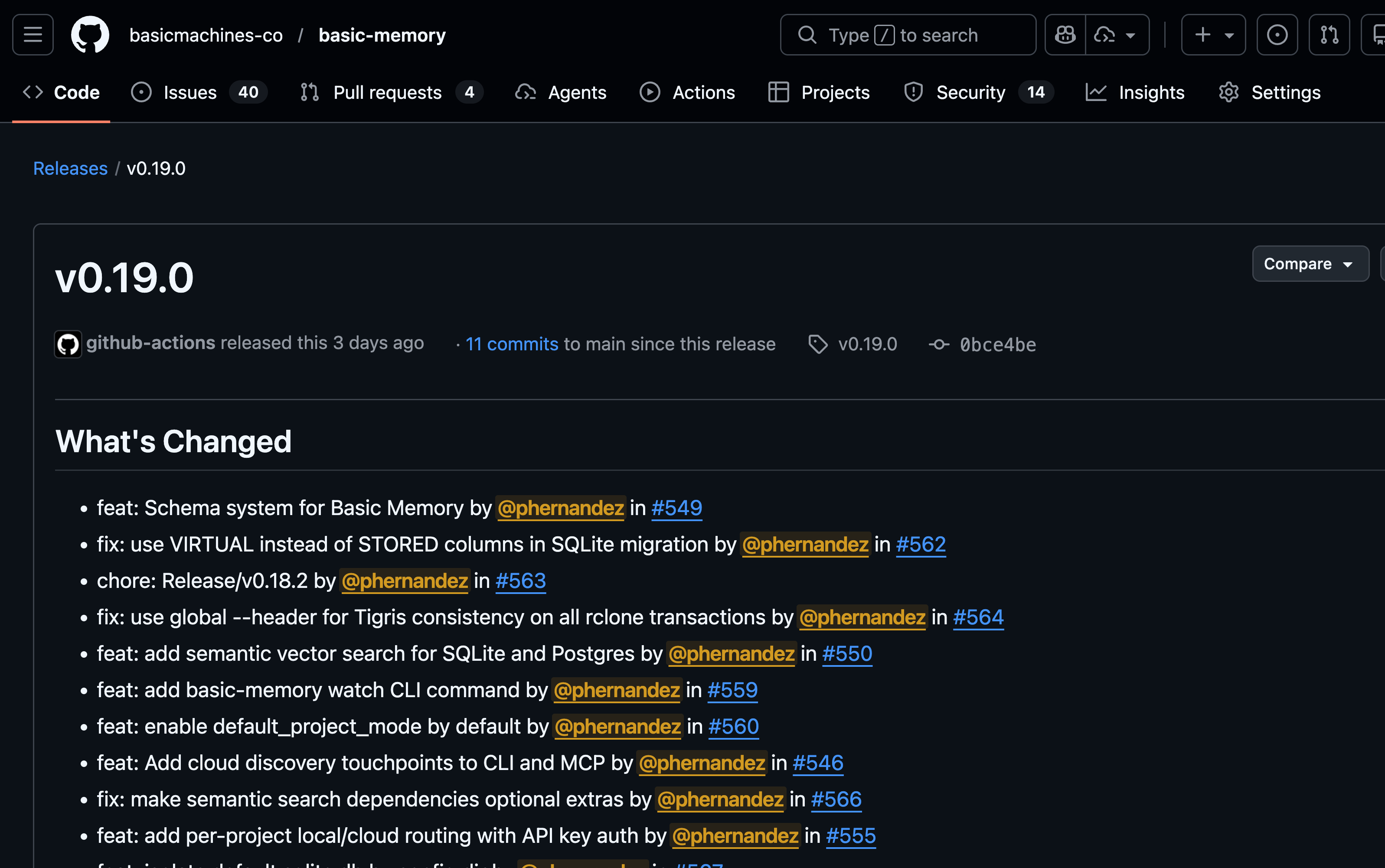1385x868 pixels.
Task: Open @phernandez on the API key auth line
Action: point(735,836)
